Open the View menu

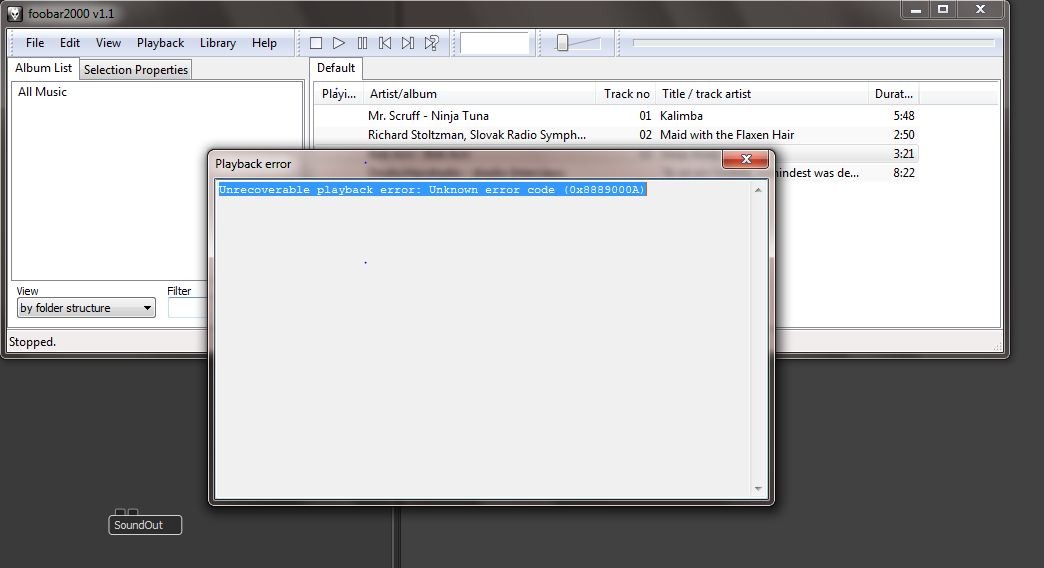point(108,43)
